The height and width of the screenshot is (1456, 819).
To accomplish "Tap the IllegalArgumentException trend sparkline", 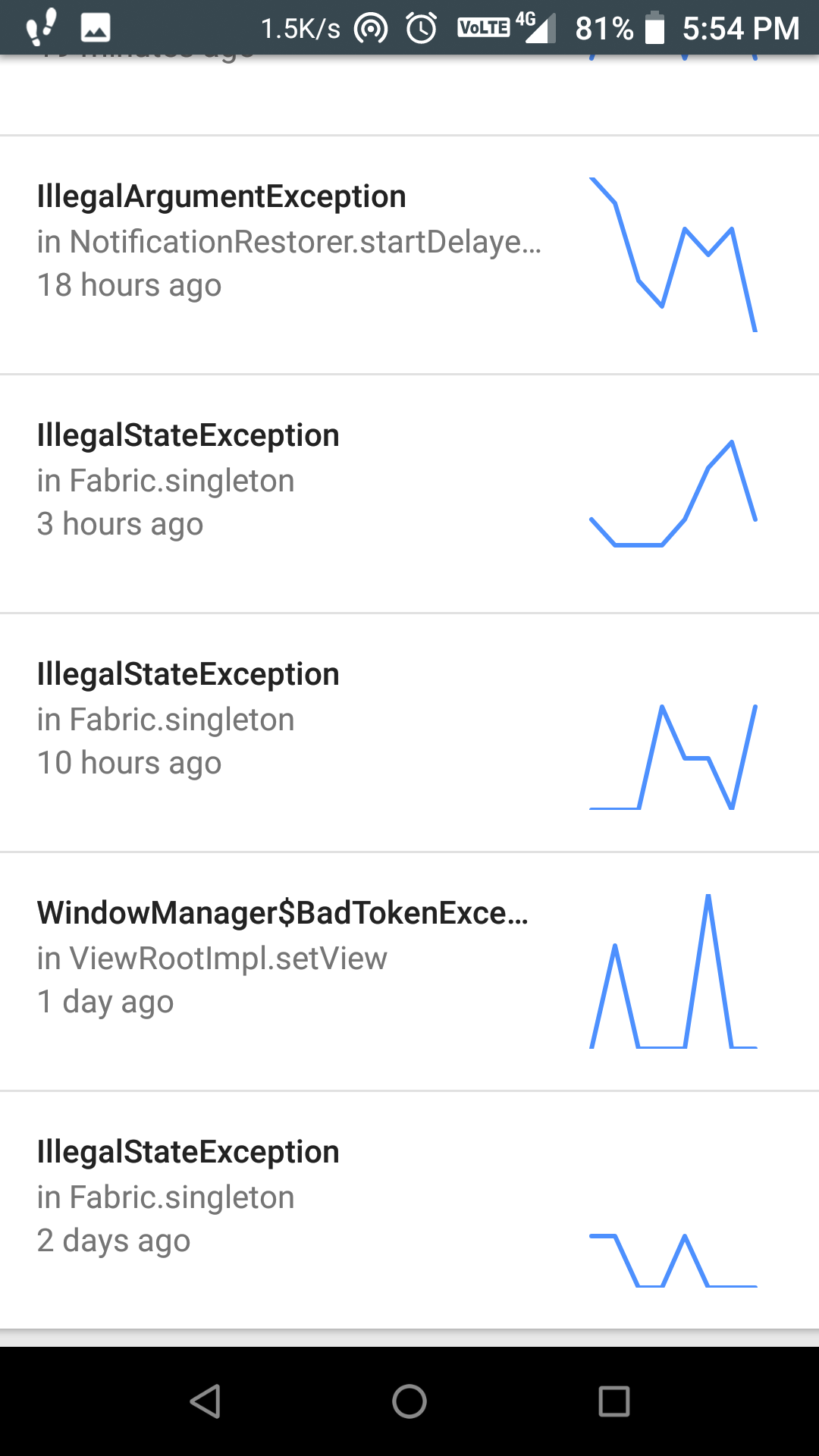I will click(673, 255).
